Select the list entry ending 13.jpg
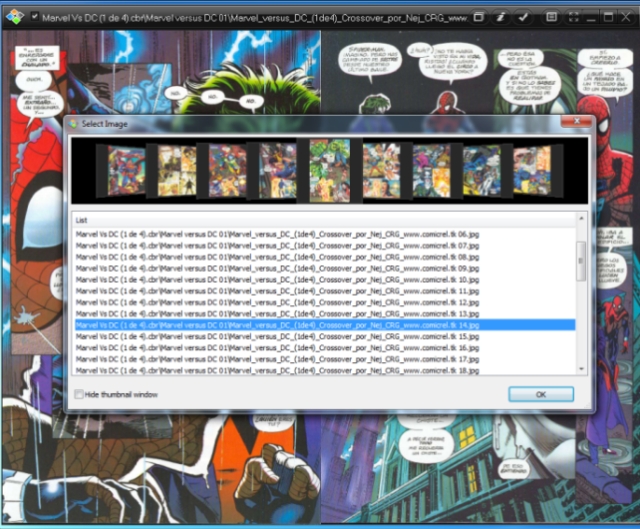This screenshot has height=529, width=640. click(325, 314)
